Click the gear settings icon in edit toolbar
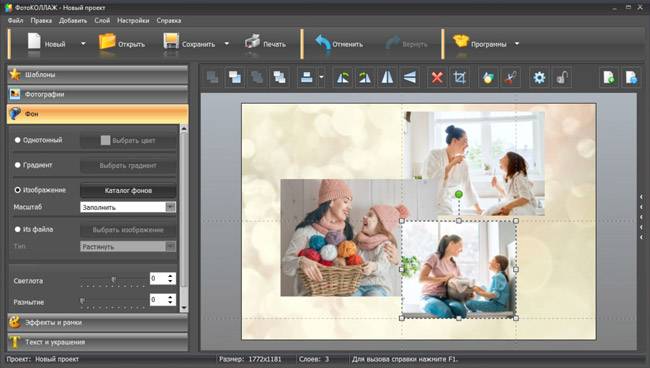 (x=539, y=77)
